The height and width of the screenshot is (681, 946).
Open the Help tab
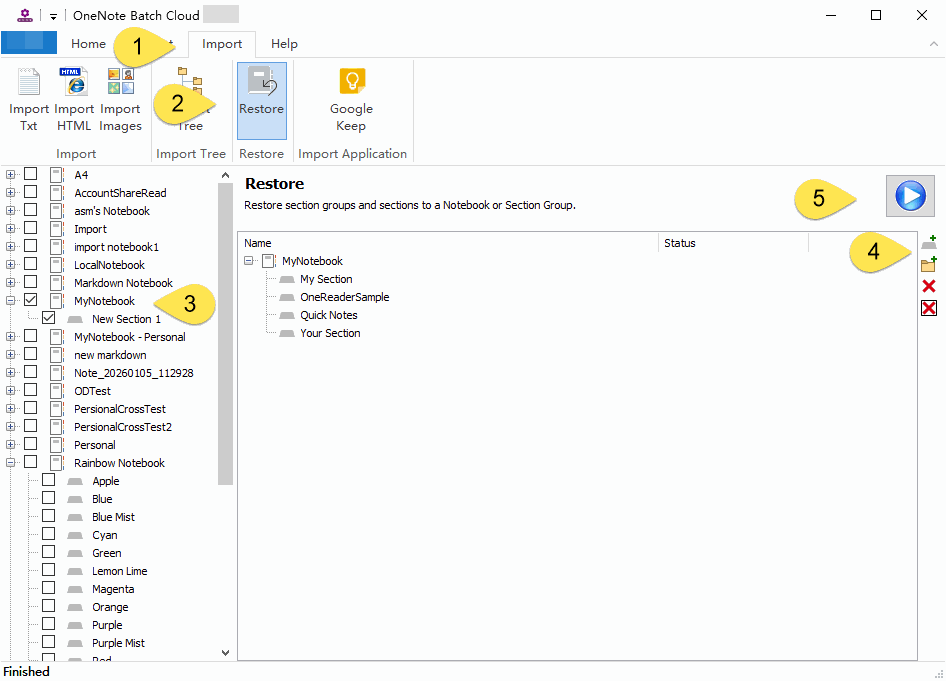point(284,44)
